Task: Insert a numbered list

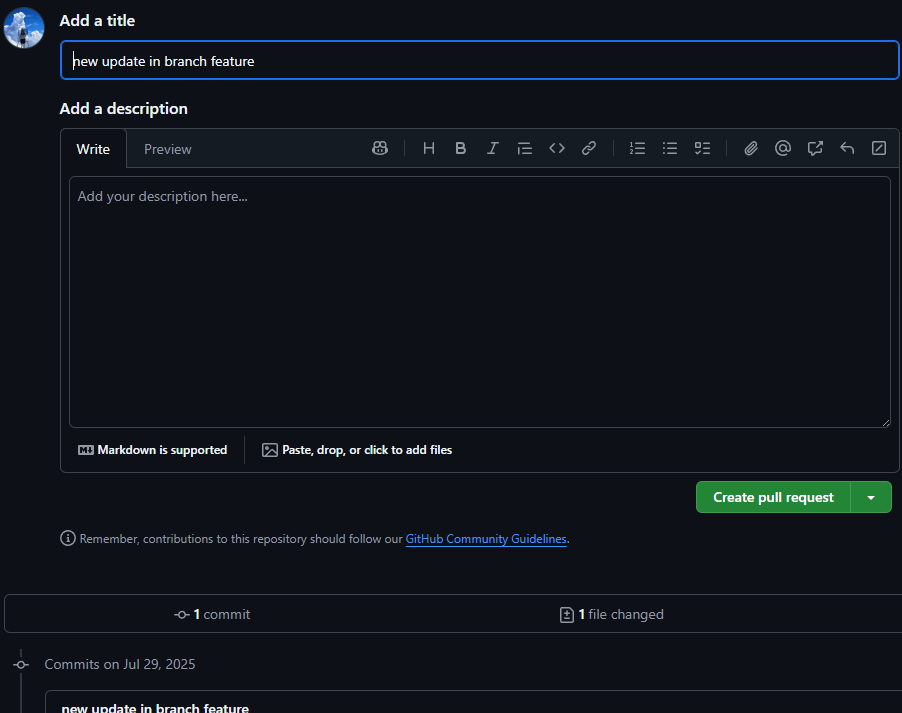Action: tap(637, 148)
